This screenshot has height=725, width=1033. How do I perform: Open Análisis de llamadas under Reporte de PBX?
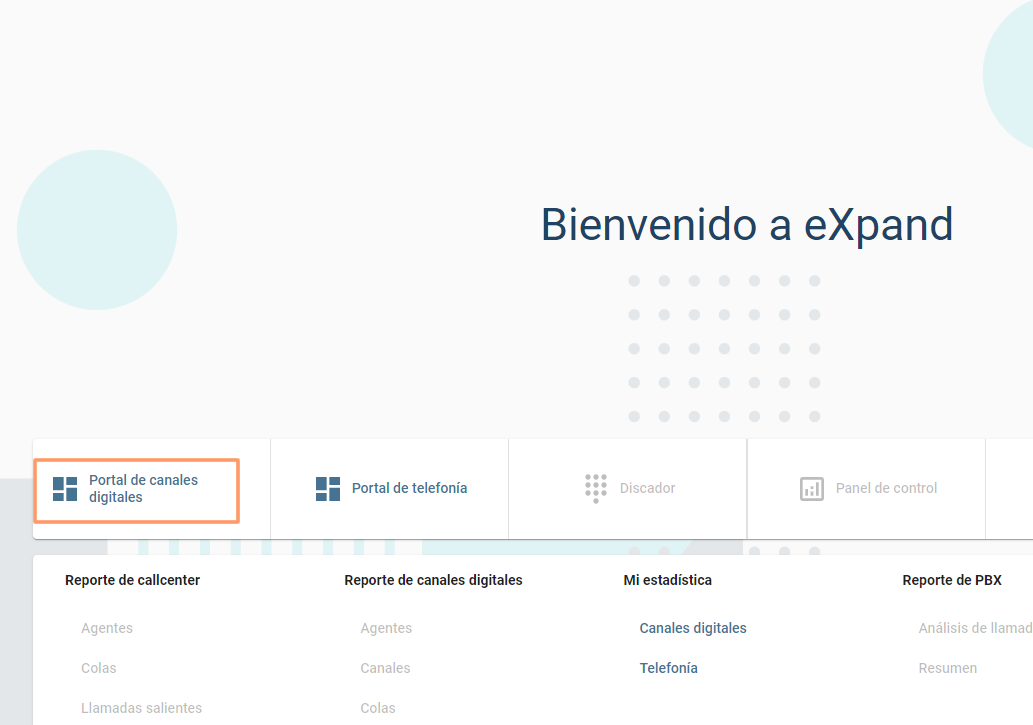pyautogui.click(x=976, y=628)
